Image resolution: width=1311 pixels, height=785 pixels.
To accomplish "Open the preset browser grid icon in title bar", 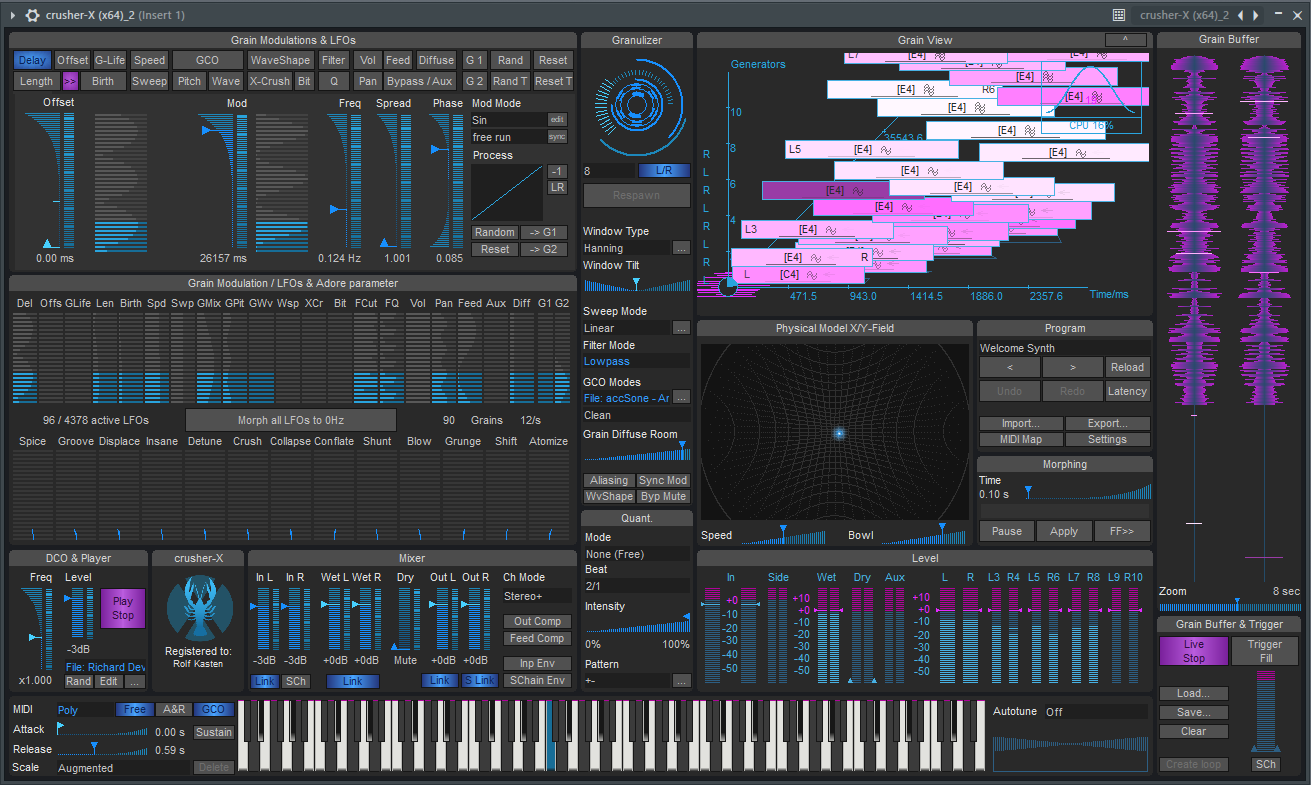I will (1119, 15).
